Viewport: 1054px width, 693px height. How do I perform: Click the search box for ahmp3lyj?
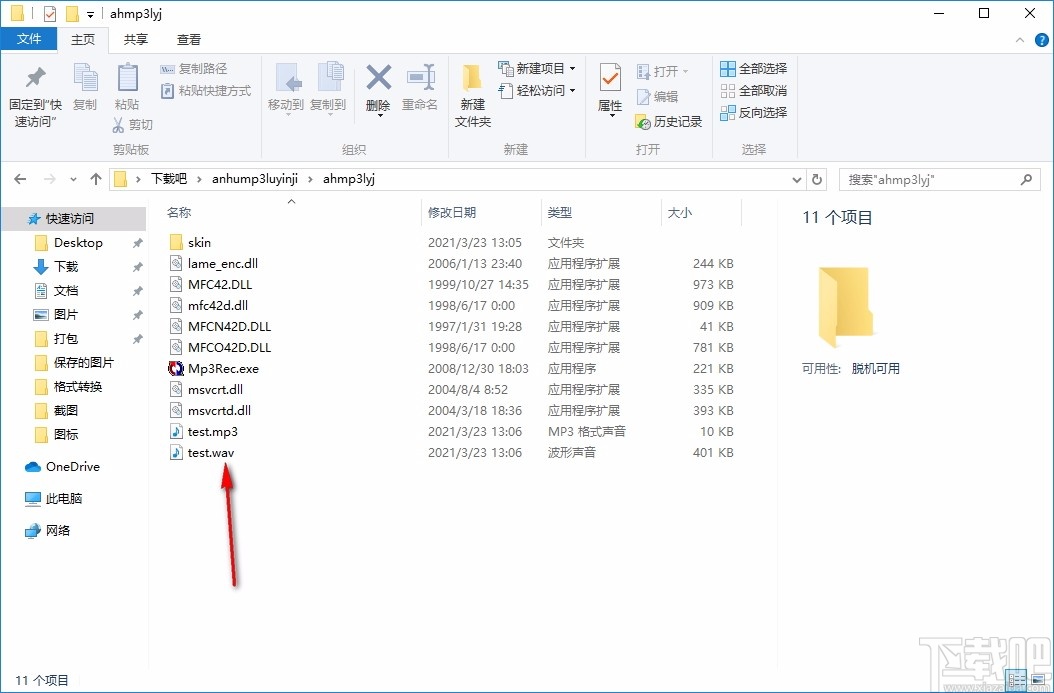click(x=930, y=180)
